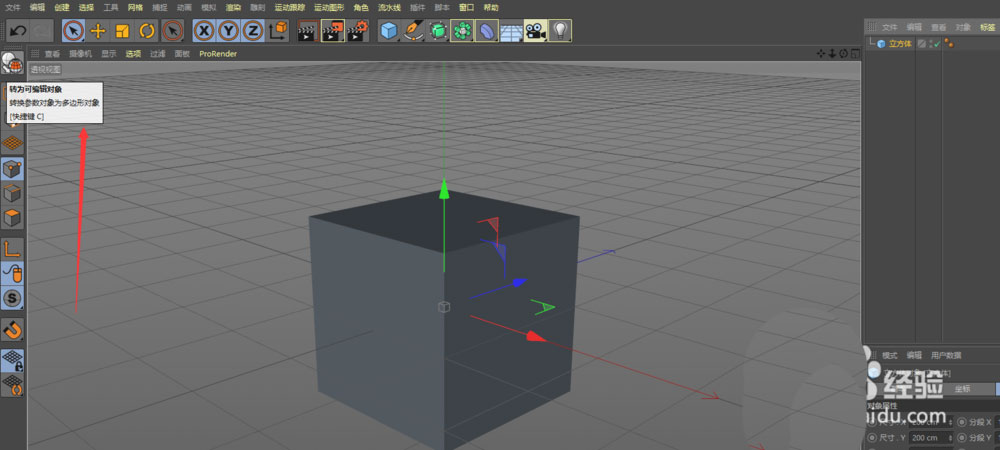
Task: Select the 立方体 object in object manager
Action: point(900,44)
